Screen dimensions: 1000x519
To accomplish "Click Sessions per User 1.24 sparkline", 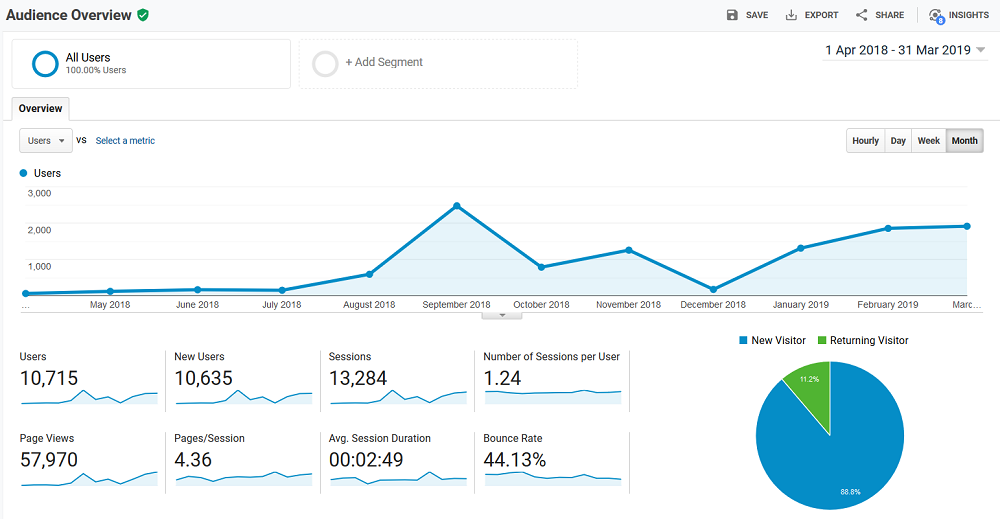I will 553,396.
